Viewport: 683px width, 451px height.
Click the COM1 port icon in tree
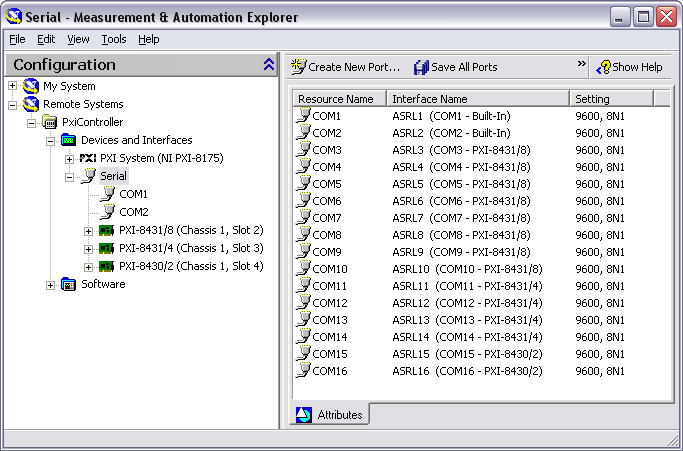point(108,194)
